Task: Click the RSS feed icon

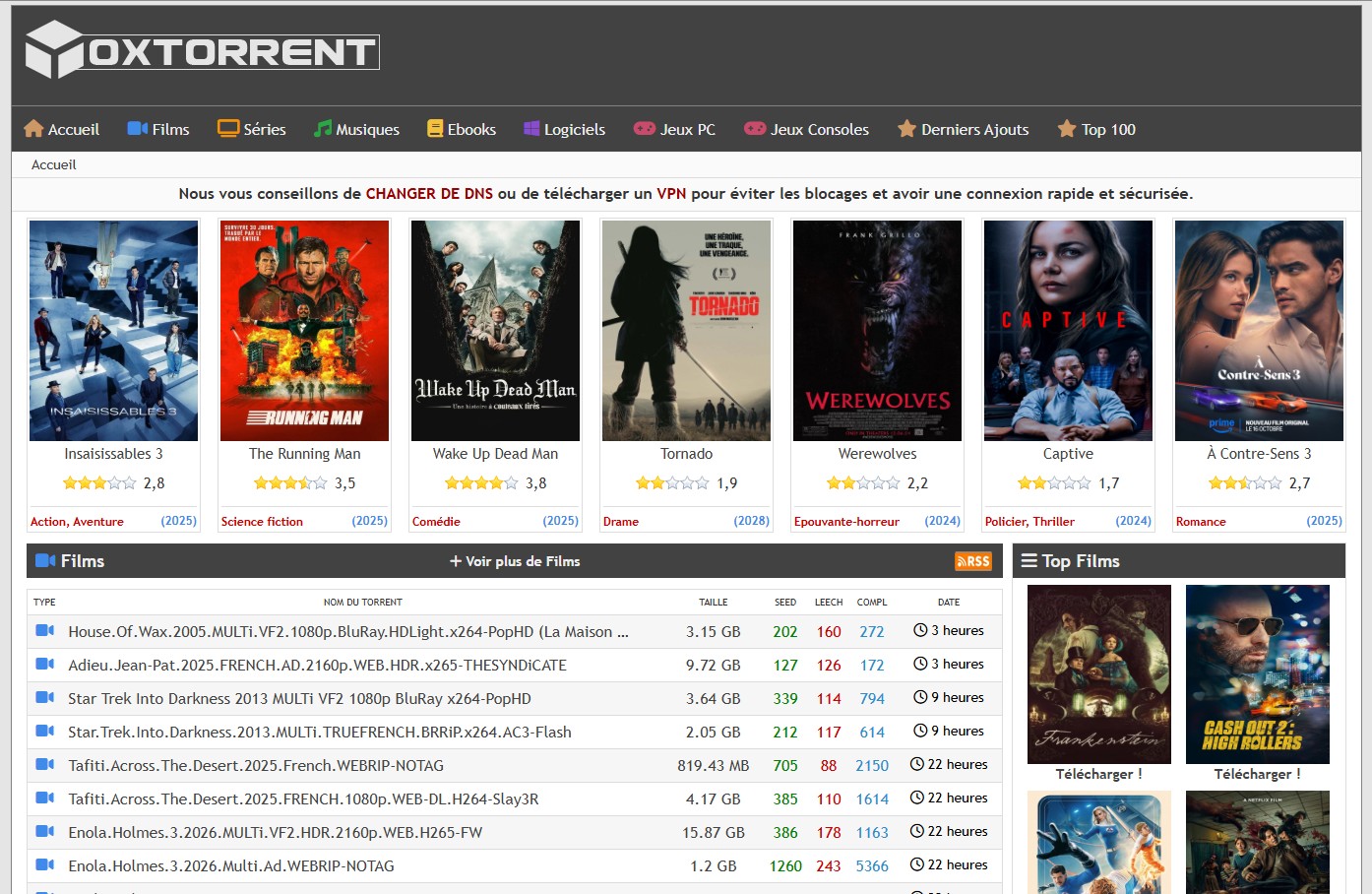Action: (973, 561)
